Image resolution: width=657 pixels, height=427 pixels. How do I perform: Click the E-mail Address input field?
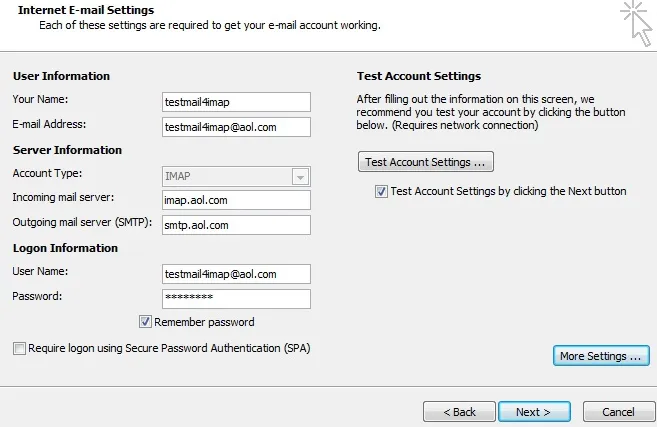coord(236,127)
